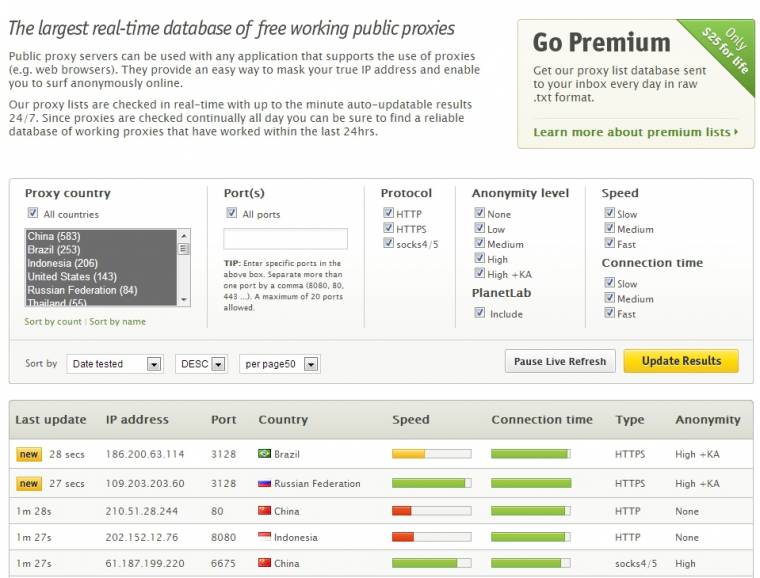Click the Last update column header
This screenshot has width=760, height=578.
[51, 420]
